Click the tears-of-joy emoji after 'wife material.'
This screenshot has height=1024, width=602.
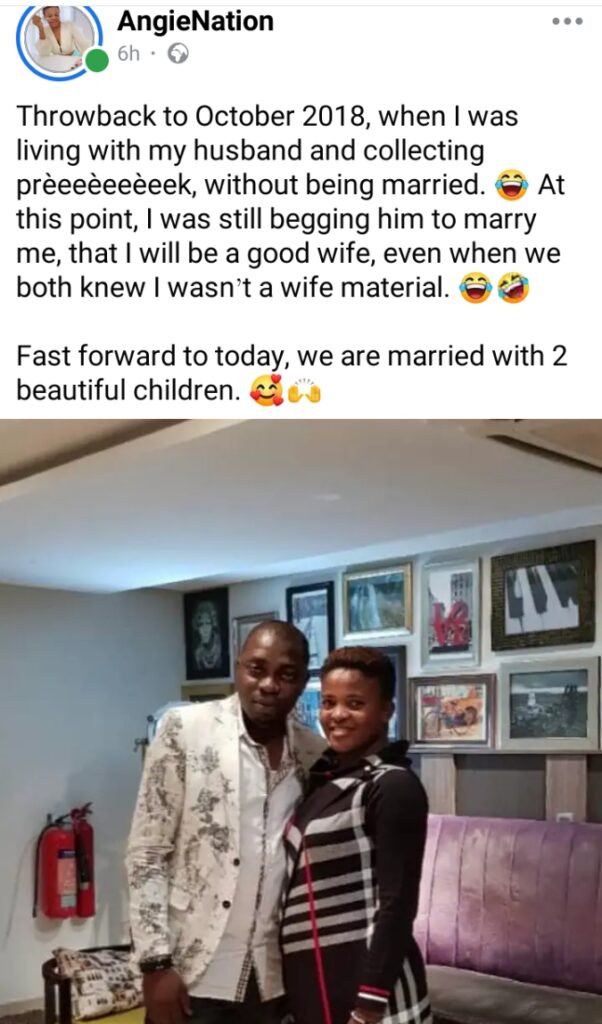click(x=475, y=289)
